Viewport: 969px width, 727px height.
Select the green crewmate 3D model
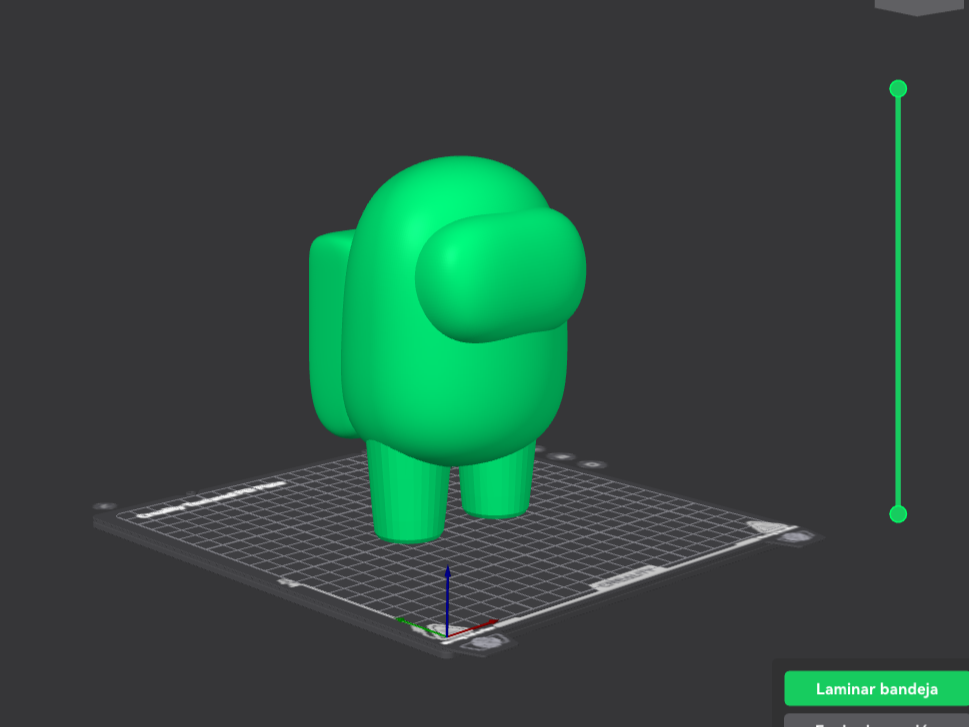447,349
